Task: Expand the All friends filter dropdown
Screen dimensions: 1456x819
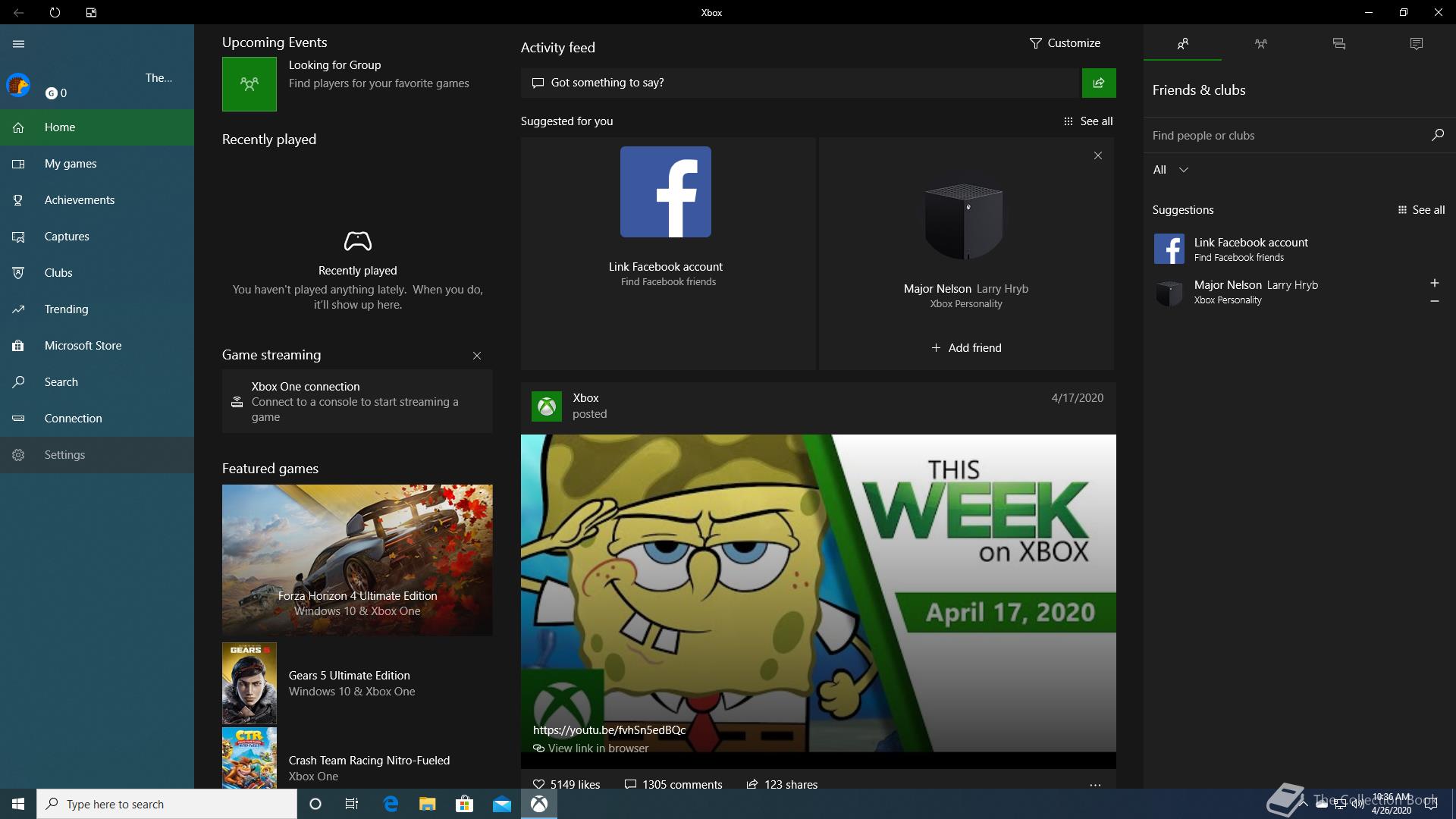Action: tap(1170, 170)
